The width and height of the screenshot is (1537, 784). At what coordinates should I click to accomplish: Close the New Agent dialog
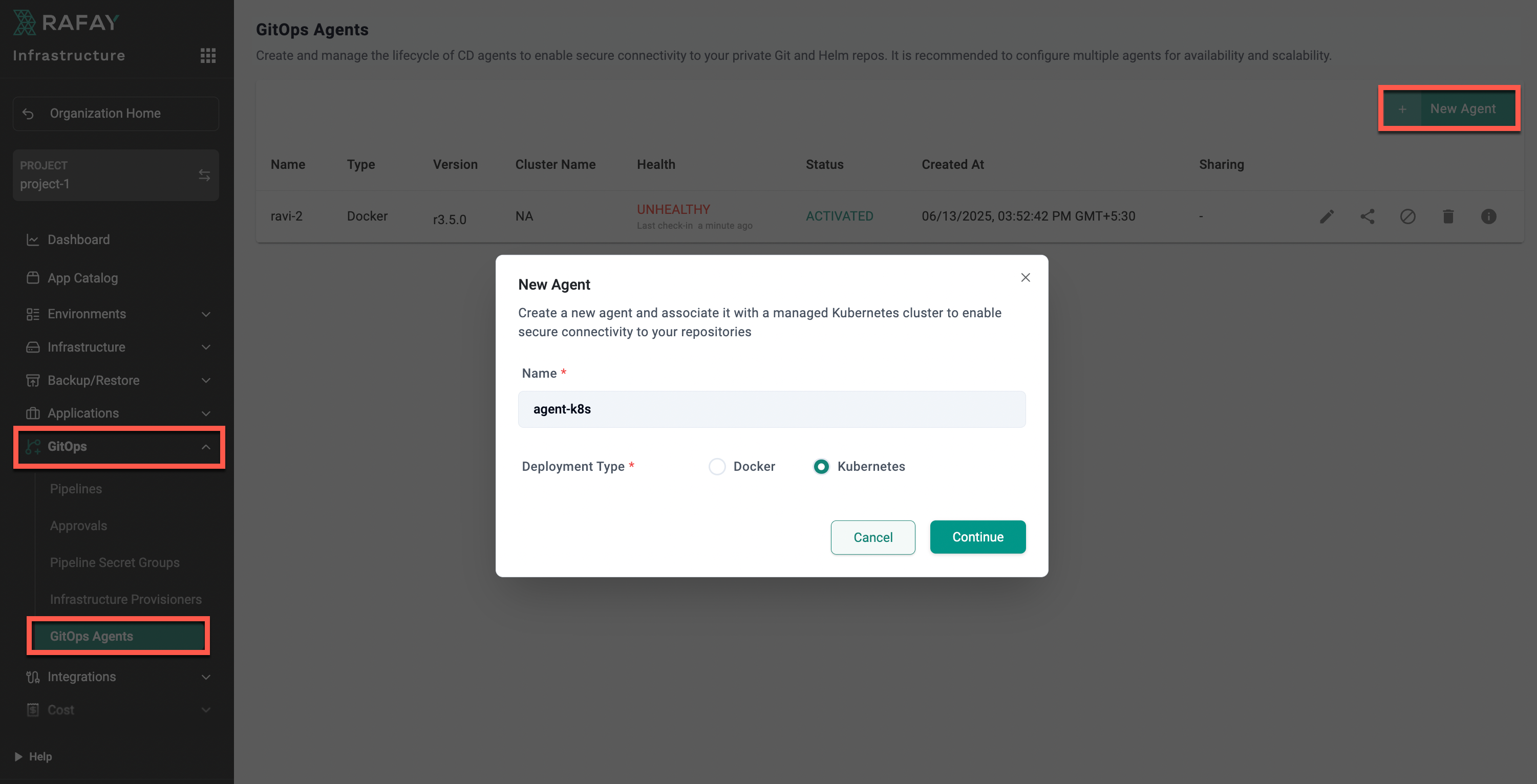point(1026,277)
